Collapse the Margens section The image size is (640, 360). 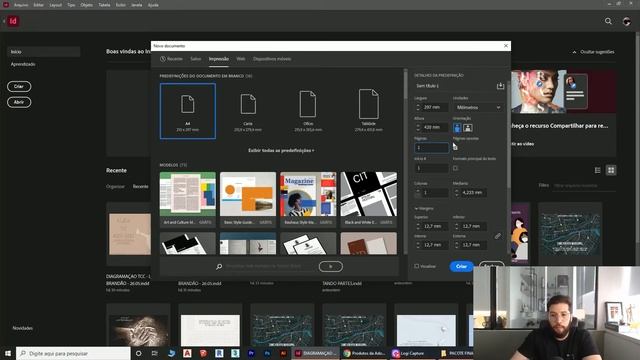click(x=416, y=209)
